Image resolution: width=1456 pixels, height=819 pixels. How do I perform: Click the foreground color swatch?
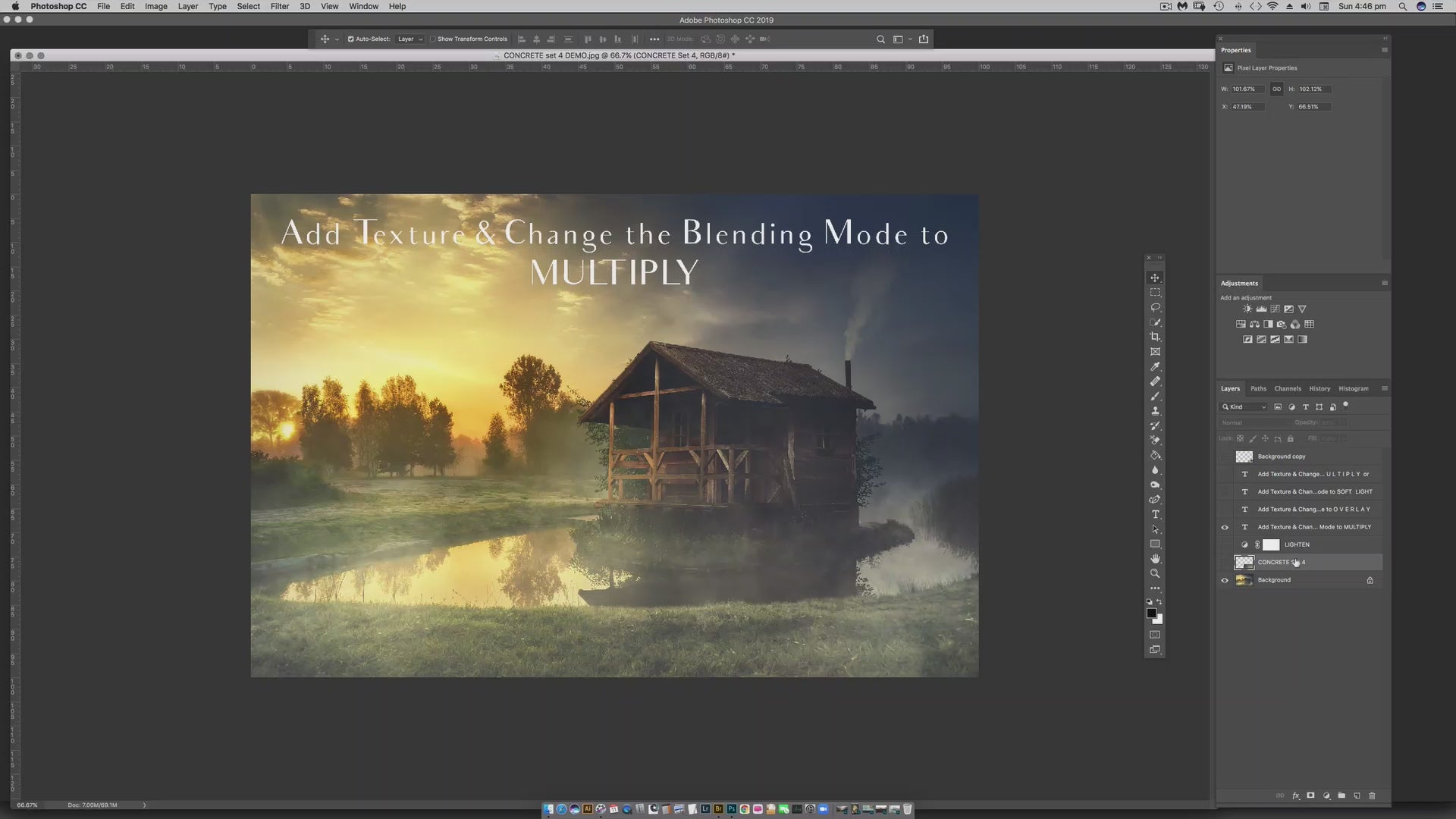(1151, 613)
